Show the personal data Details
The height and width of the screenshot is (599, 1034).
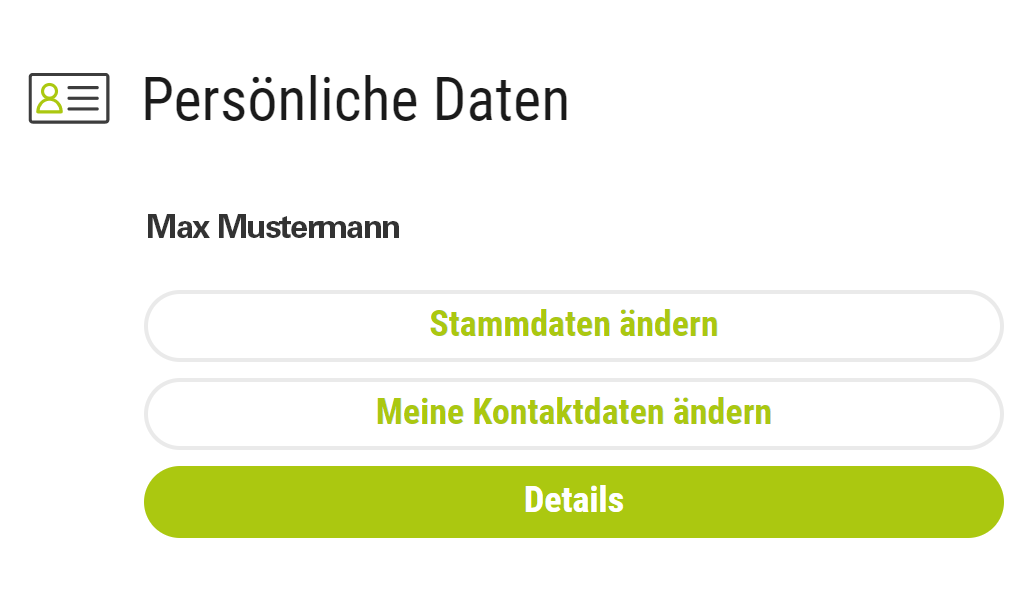click(x=573, y=501)
